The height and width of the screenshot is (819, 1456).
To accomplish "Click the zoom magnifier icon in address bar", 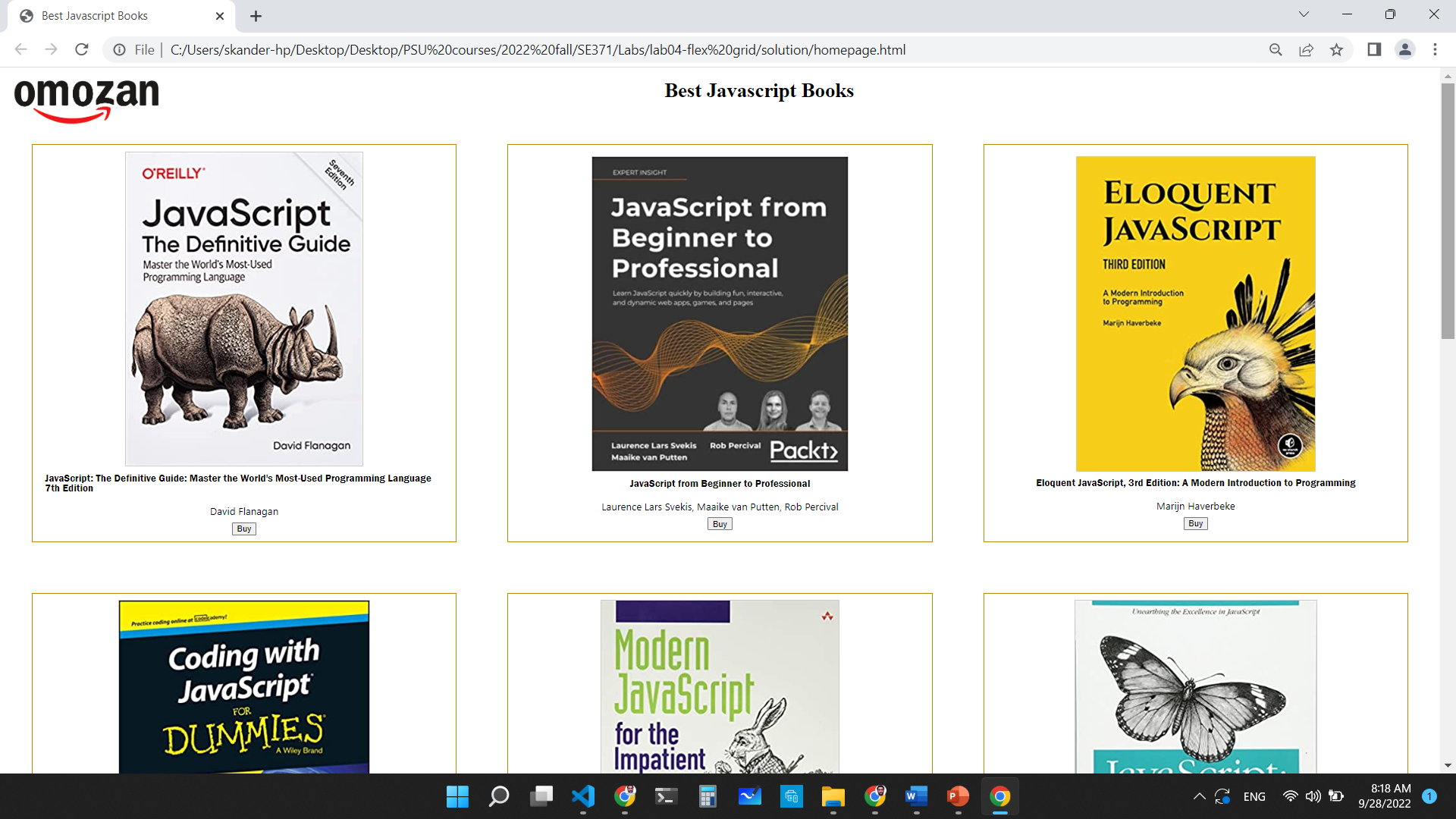I will pos(1276,50).
